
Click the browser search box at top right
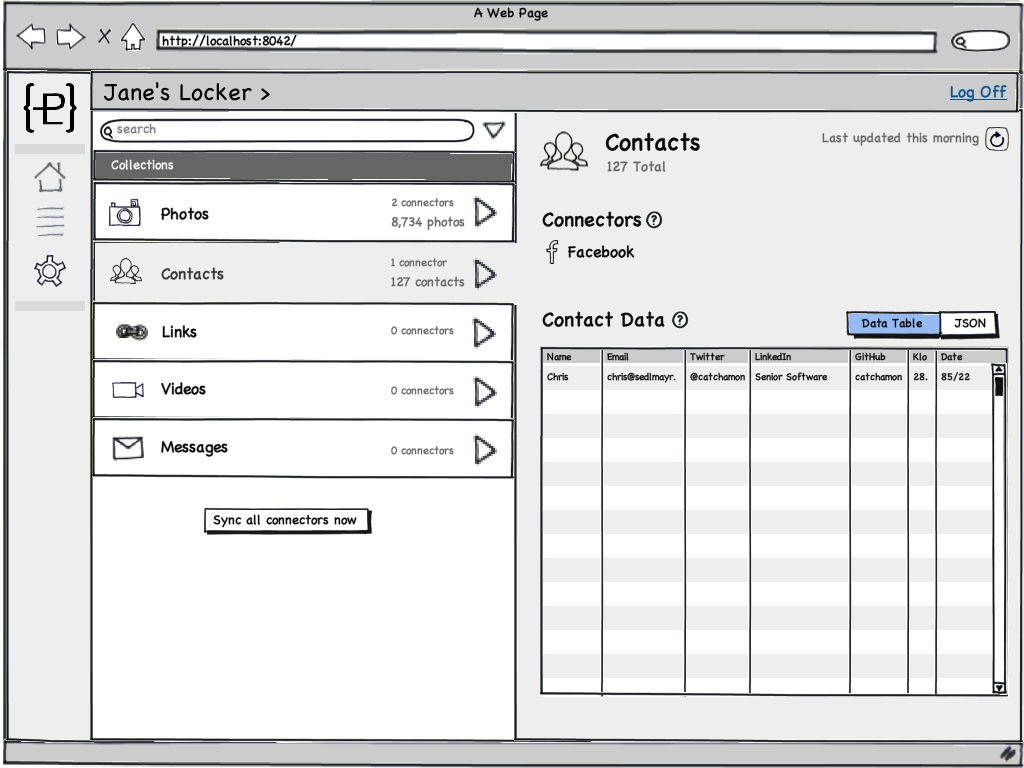(x=980, y=41)
